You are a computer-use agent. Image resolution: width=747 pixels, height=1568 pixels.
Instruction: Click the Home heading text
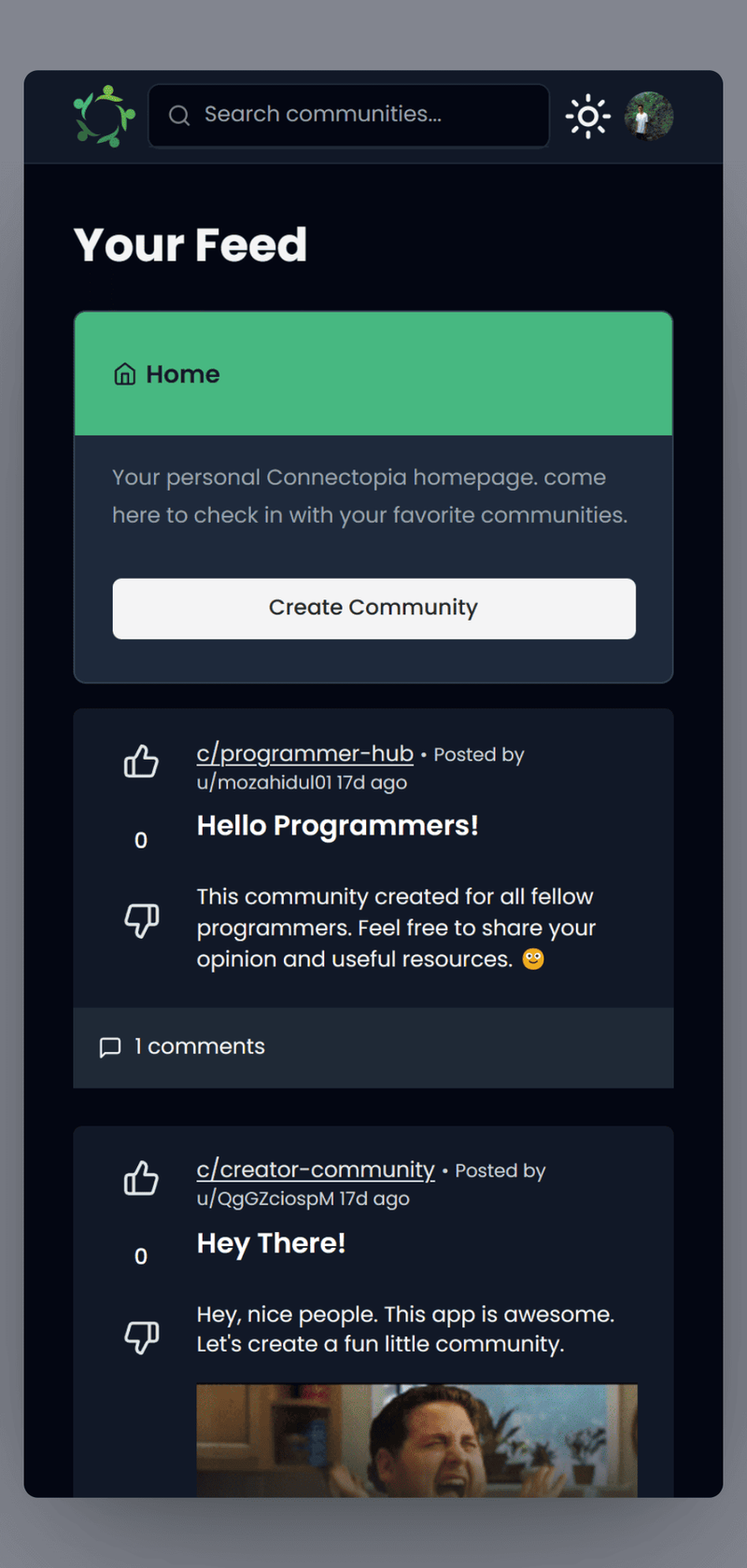(x=183, y=374)
